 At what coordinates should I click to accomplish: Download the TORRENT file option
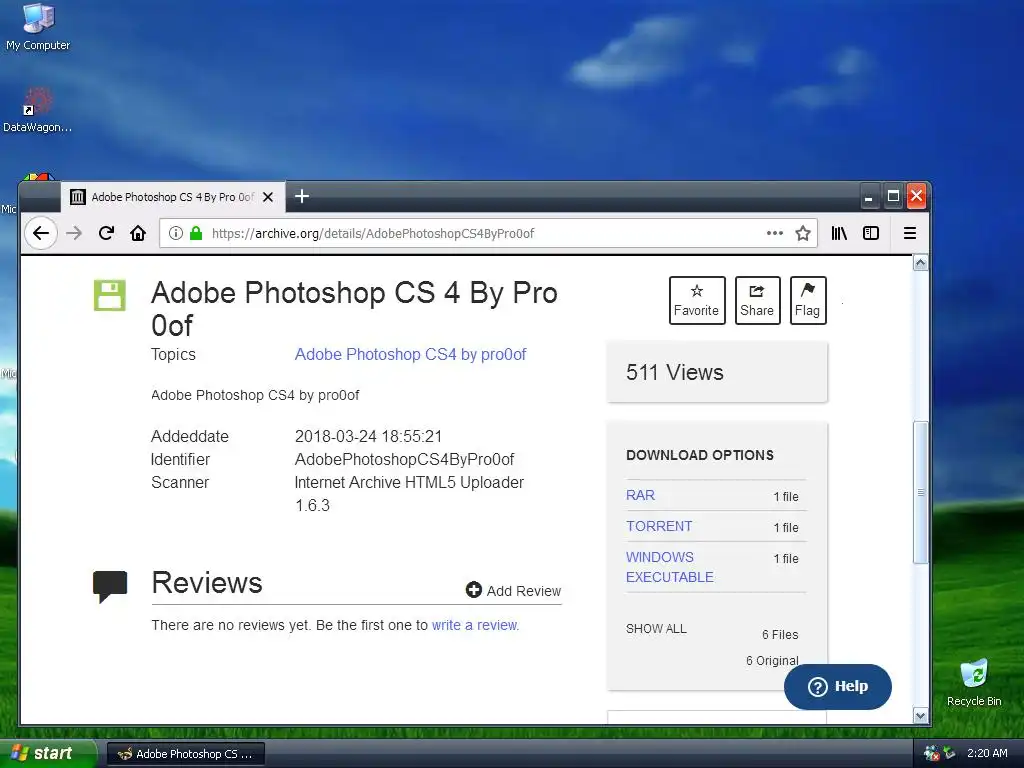tap(659, 526)
